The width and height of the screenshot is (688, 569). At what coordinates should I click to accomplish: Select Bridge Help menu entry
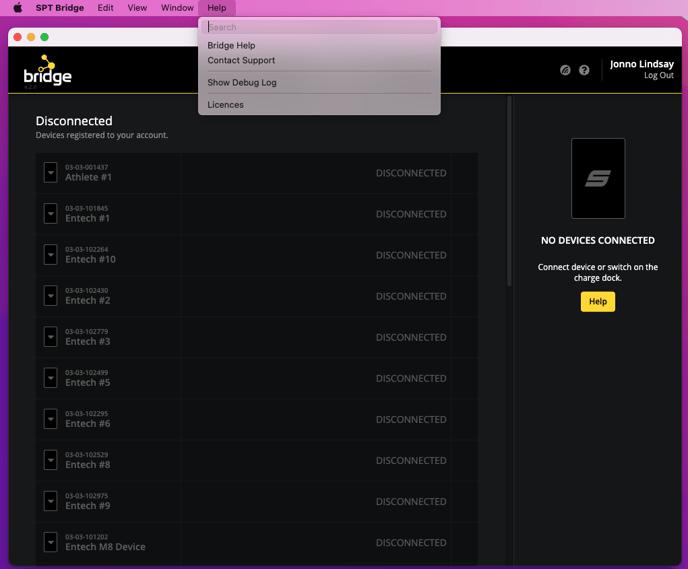coord(231,46)
